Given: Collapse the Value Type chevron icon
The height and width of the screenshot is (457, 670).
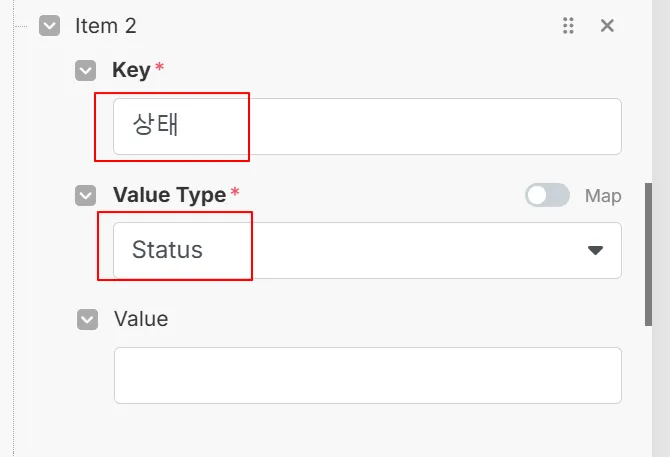Looking at the screenshot, I should click(87, 196).
